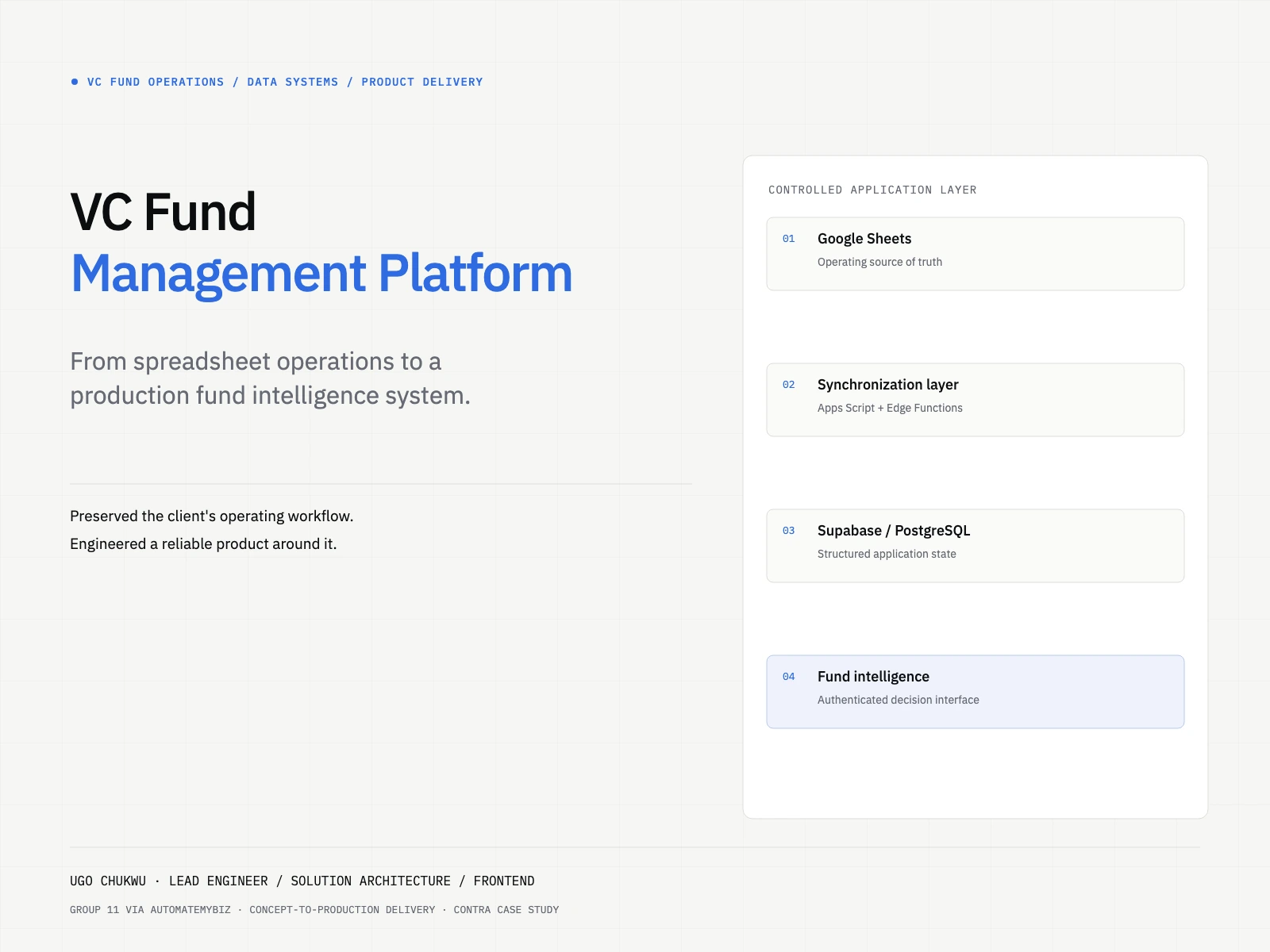Click the blue dot before VC FUND OPERATIONS

click(x=75, y=82)
